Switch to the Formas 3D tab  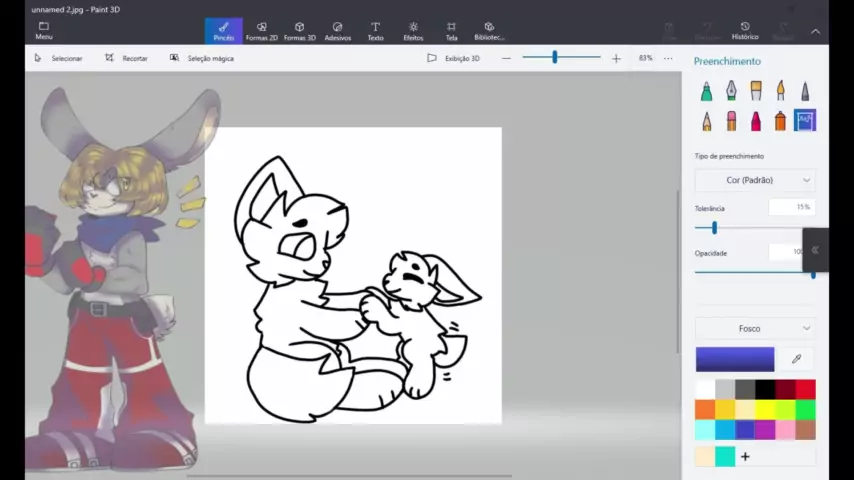click(x=299, y=31)
